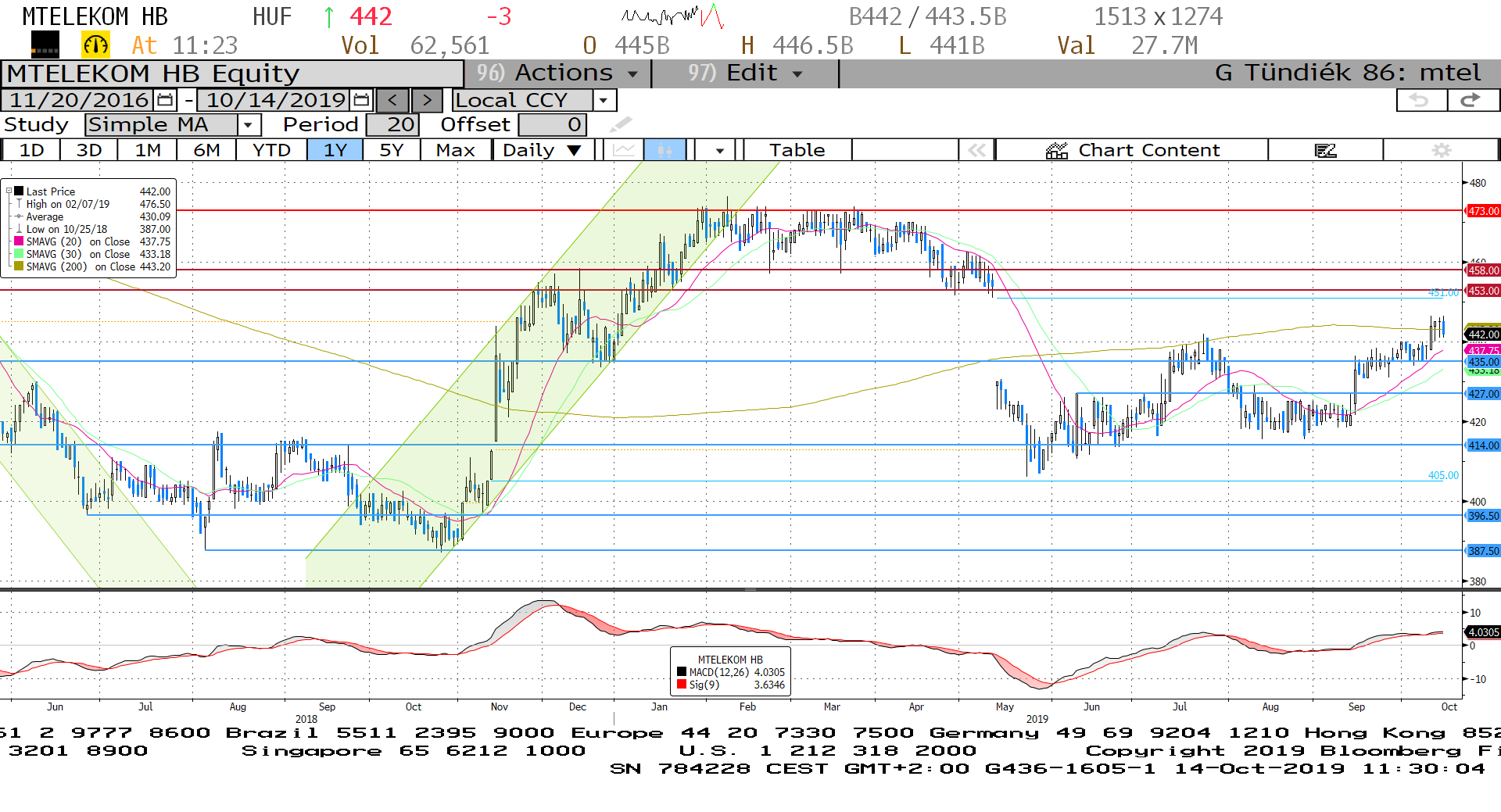The image size is (1501, 812).
Task: Click the 405.00 annotation label
Action: [1443, 475]
